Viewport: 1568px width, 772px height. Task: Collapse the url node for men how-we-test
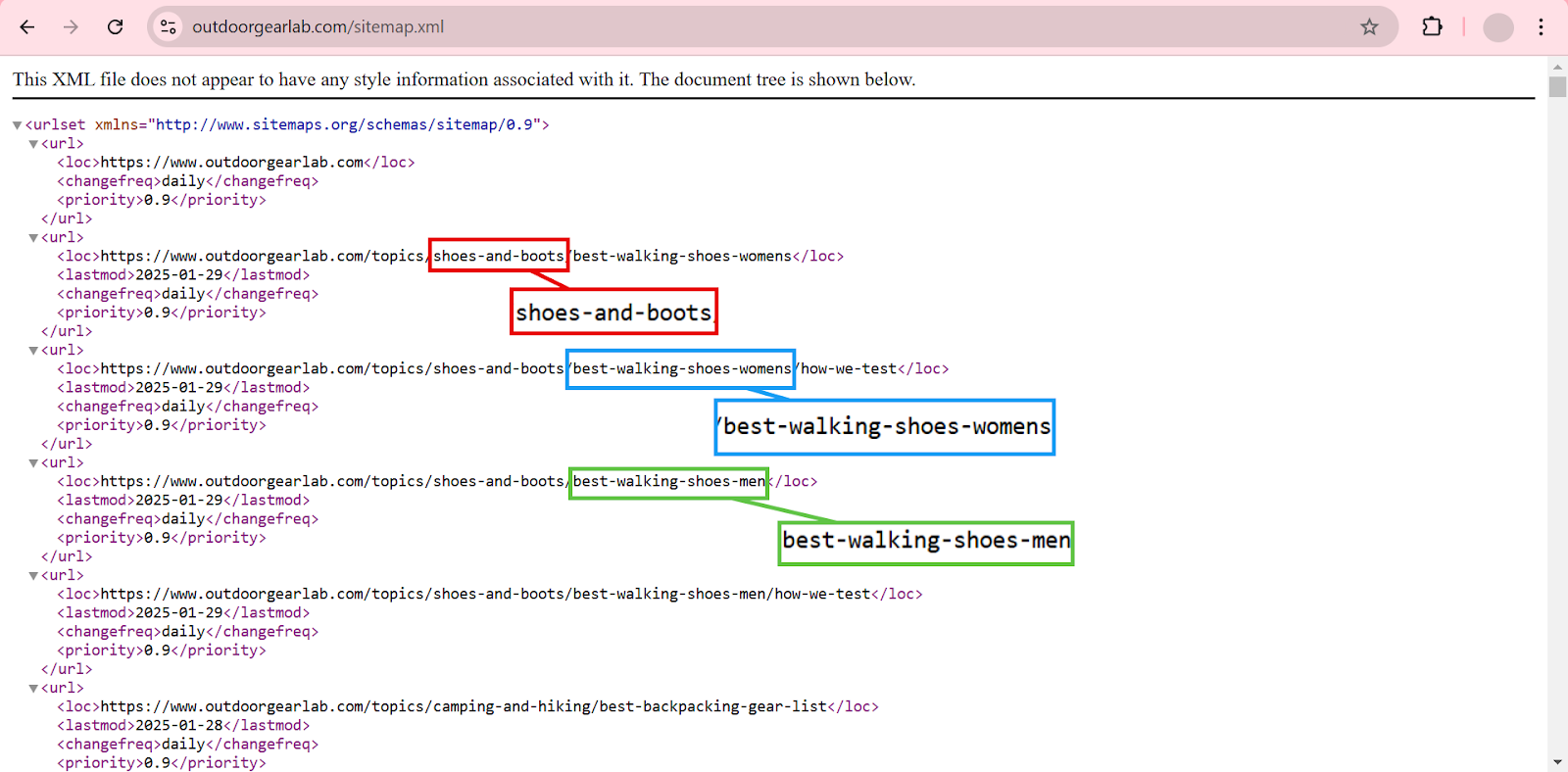click(33, 576)
